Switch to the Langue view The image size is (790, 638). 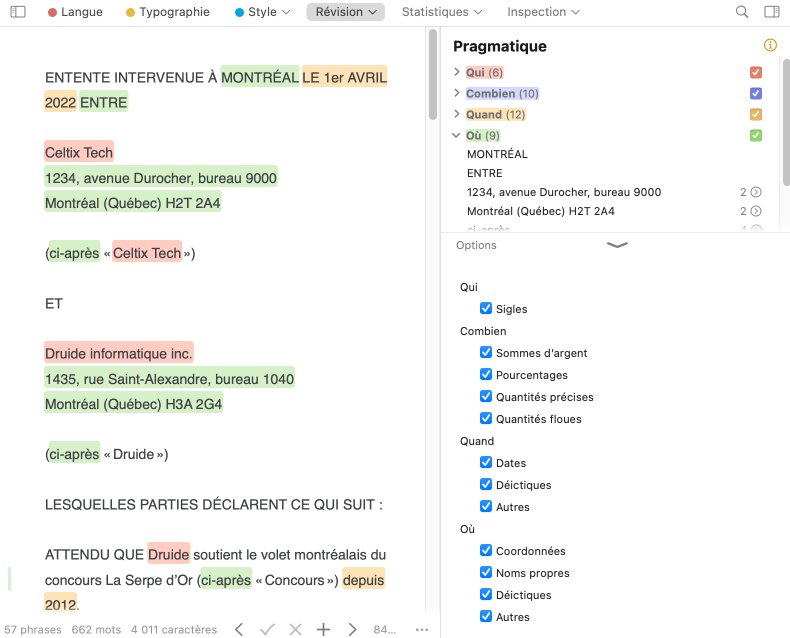coord(75,12)
